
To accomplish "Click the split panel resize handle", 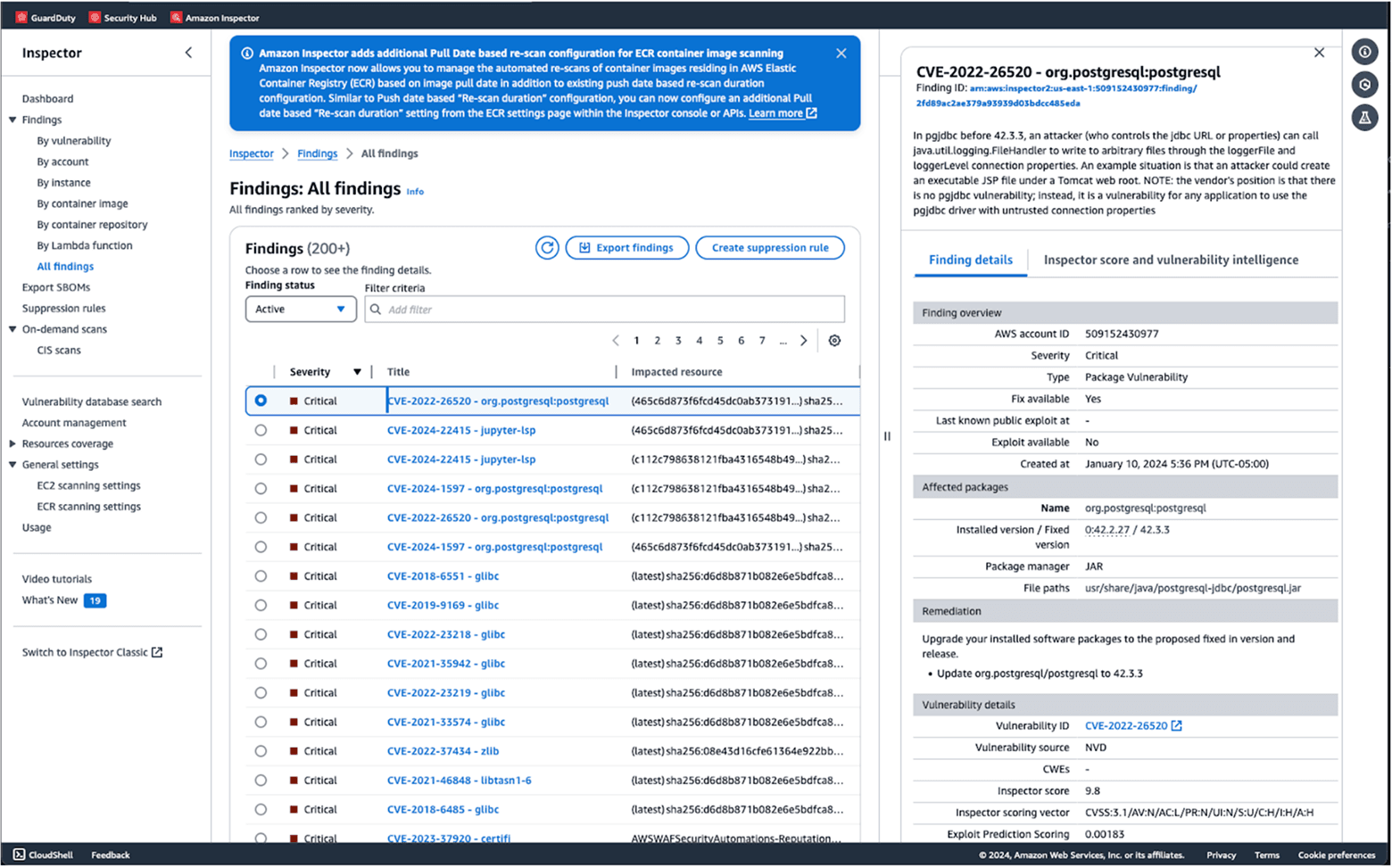I will pyautogui.click(x=887, y=436).
